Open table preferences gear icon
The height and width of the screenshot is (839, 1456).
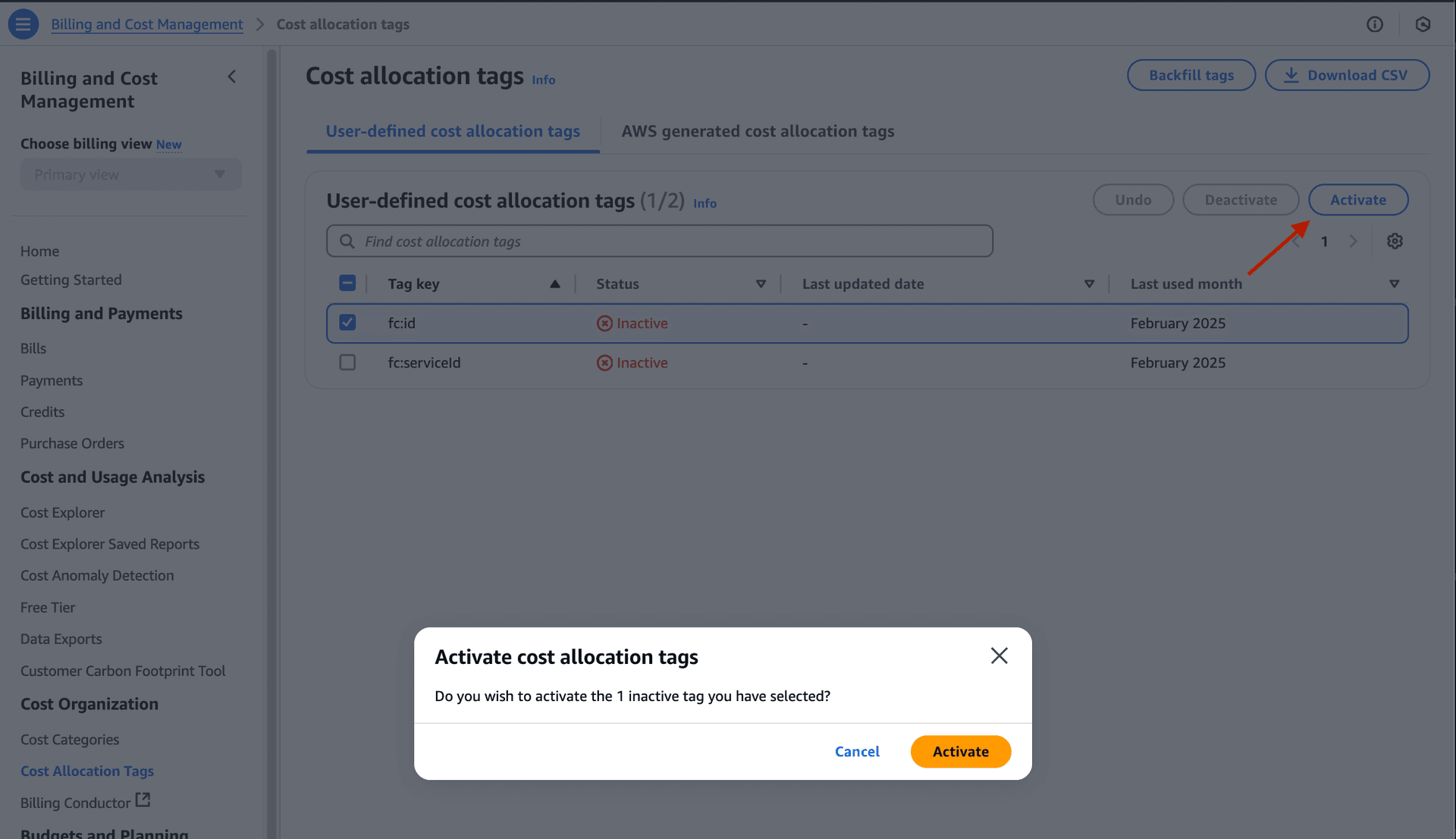[x=1395, y=241]
